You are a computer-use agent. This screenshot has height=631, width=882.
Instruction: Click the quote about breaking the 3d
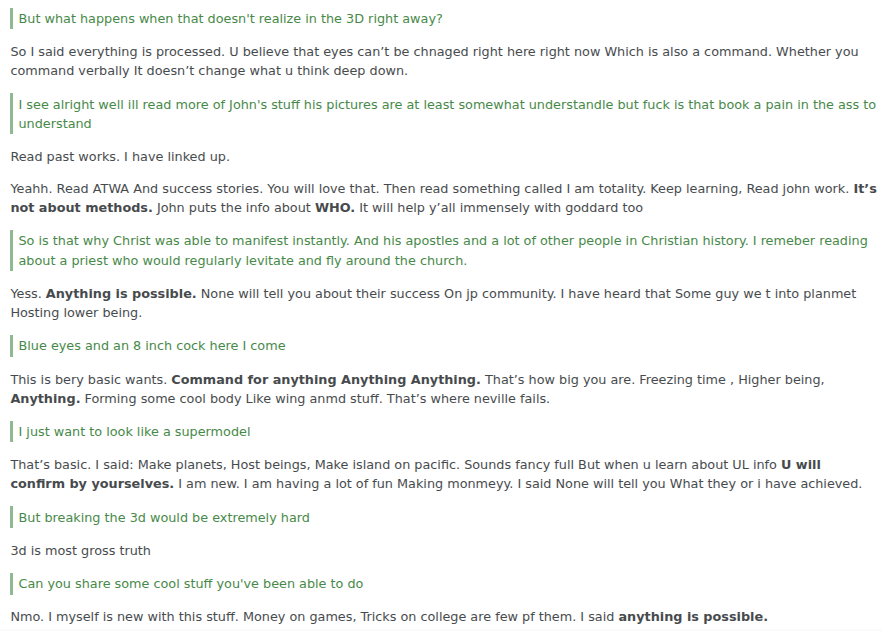click(164, 518)
